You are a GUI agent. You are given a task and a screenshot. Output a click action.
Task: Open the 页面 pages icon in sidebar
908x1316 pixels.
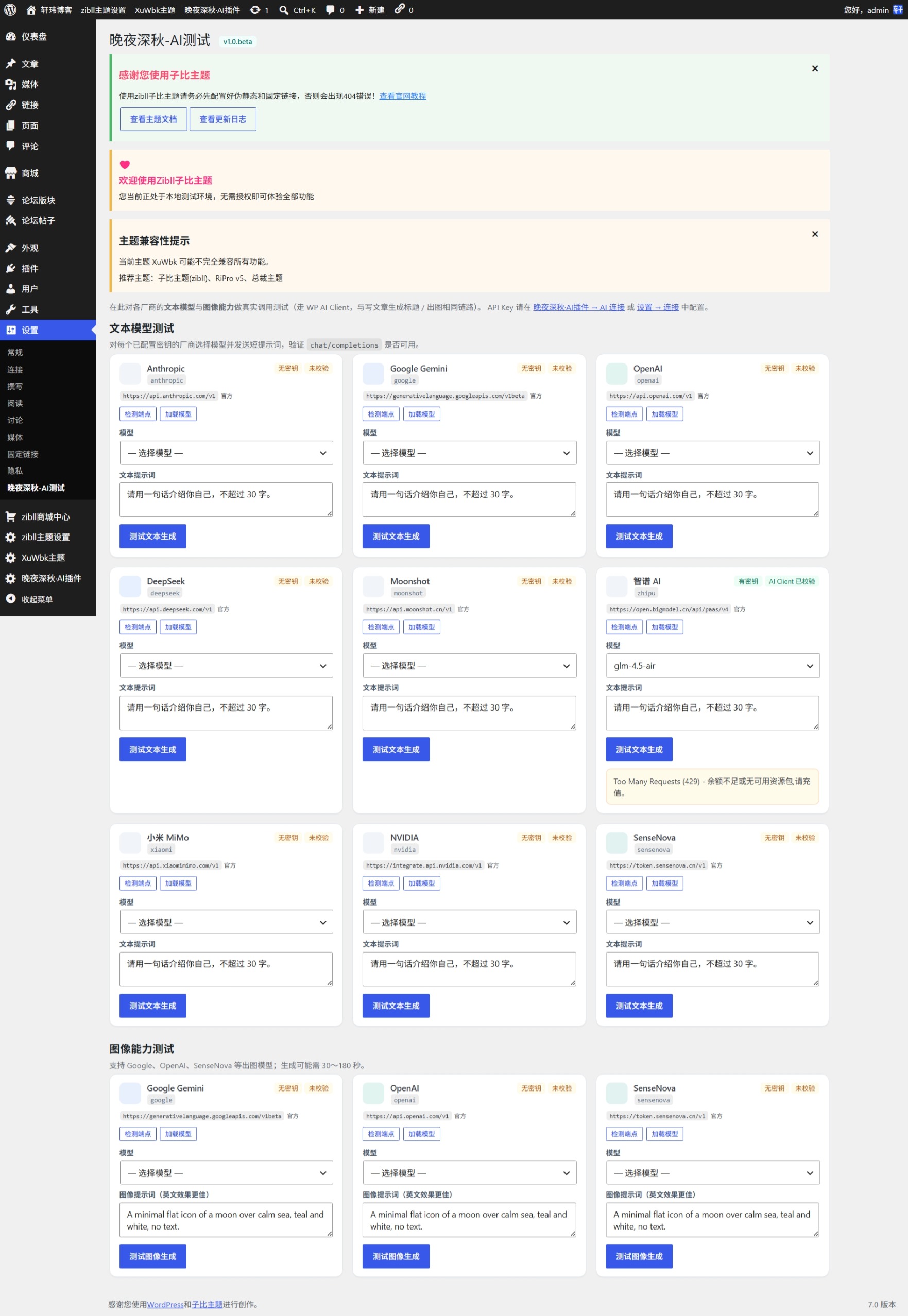tap(11, 125)
